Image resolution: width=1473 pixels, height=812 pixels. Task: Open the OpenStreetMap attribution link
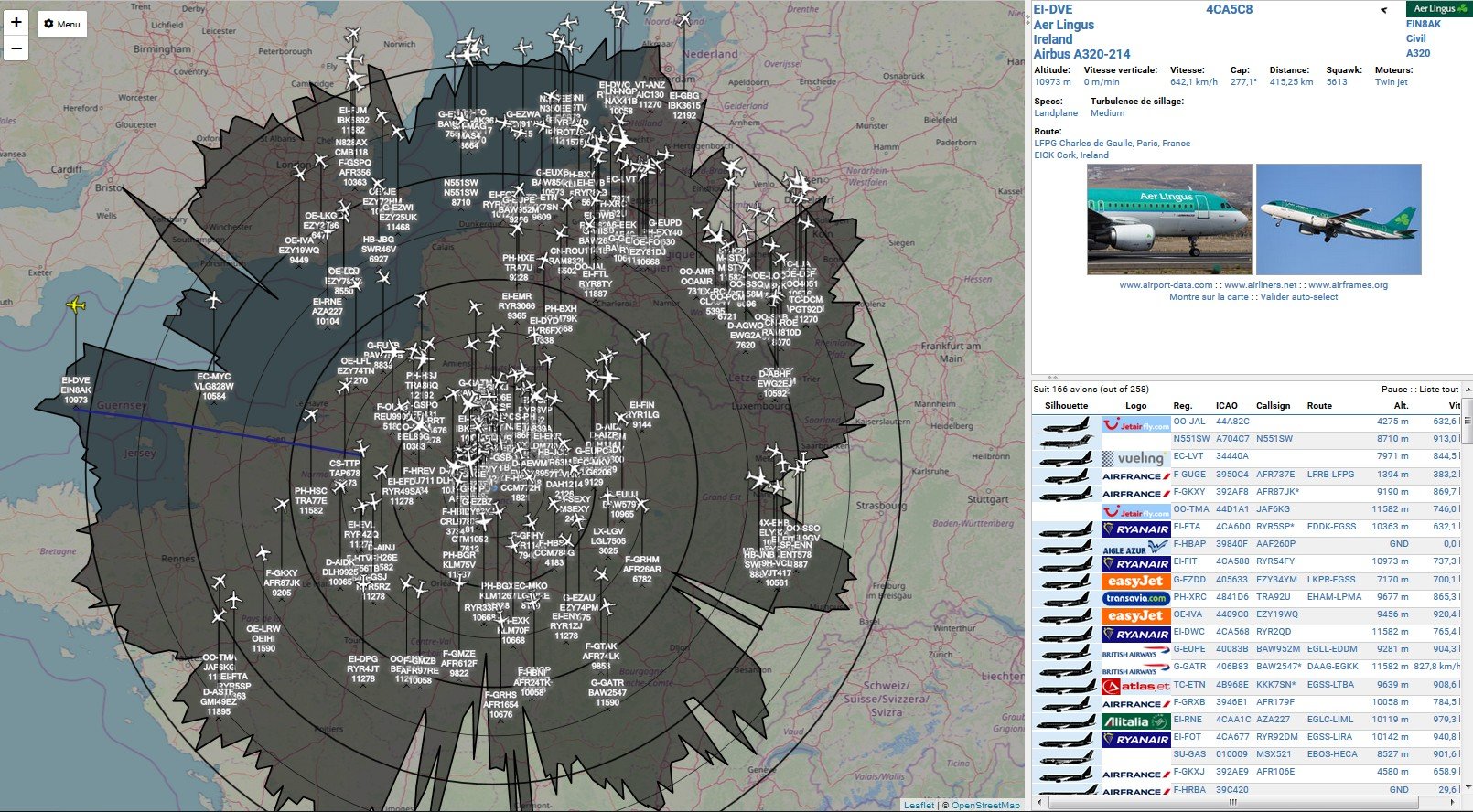click(985, 806)
